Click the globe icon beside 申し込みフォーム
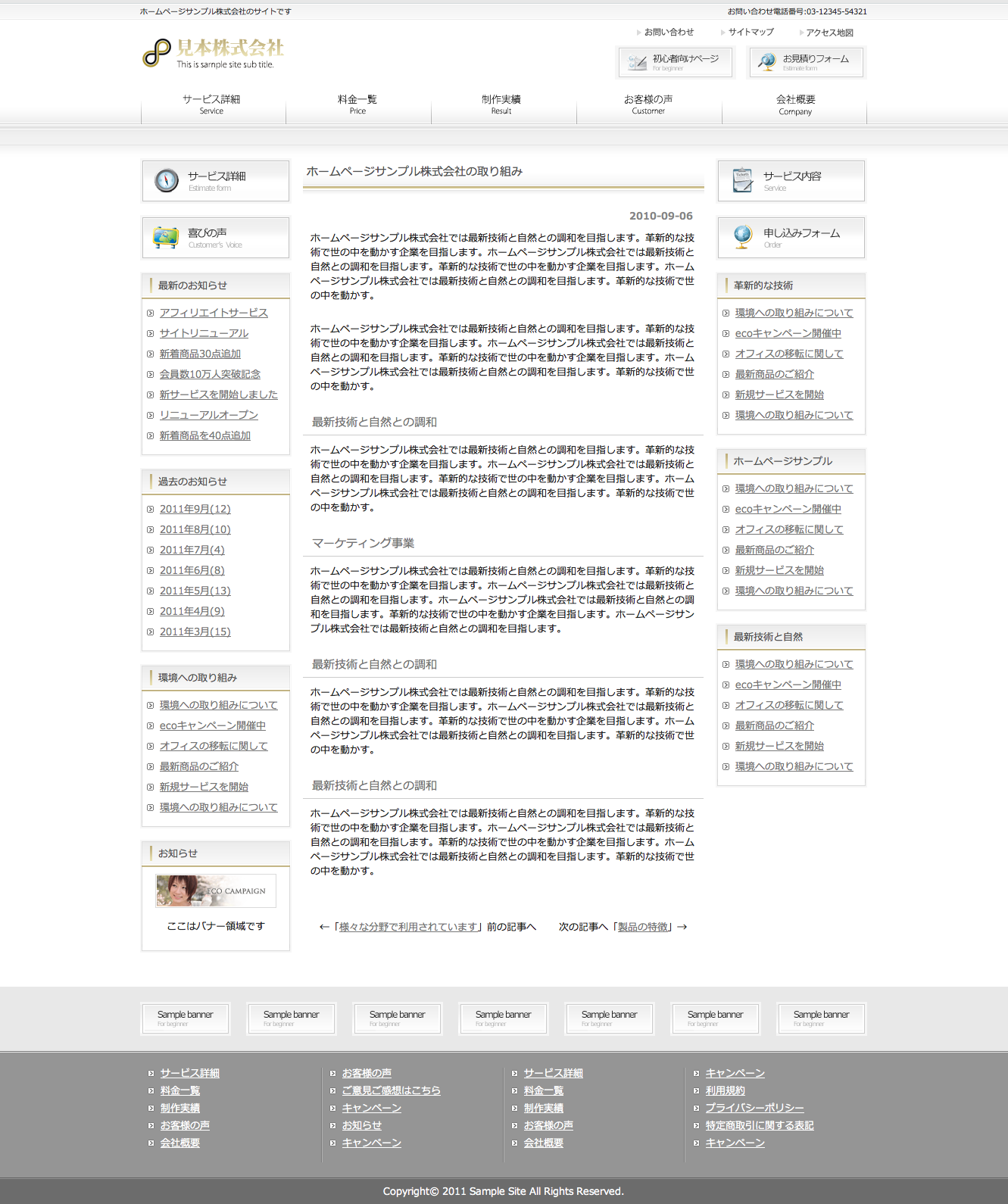The height and width of the screenshot is (1204, 1008). (x=743, y=237)
